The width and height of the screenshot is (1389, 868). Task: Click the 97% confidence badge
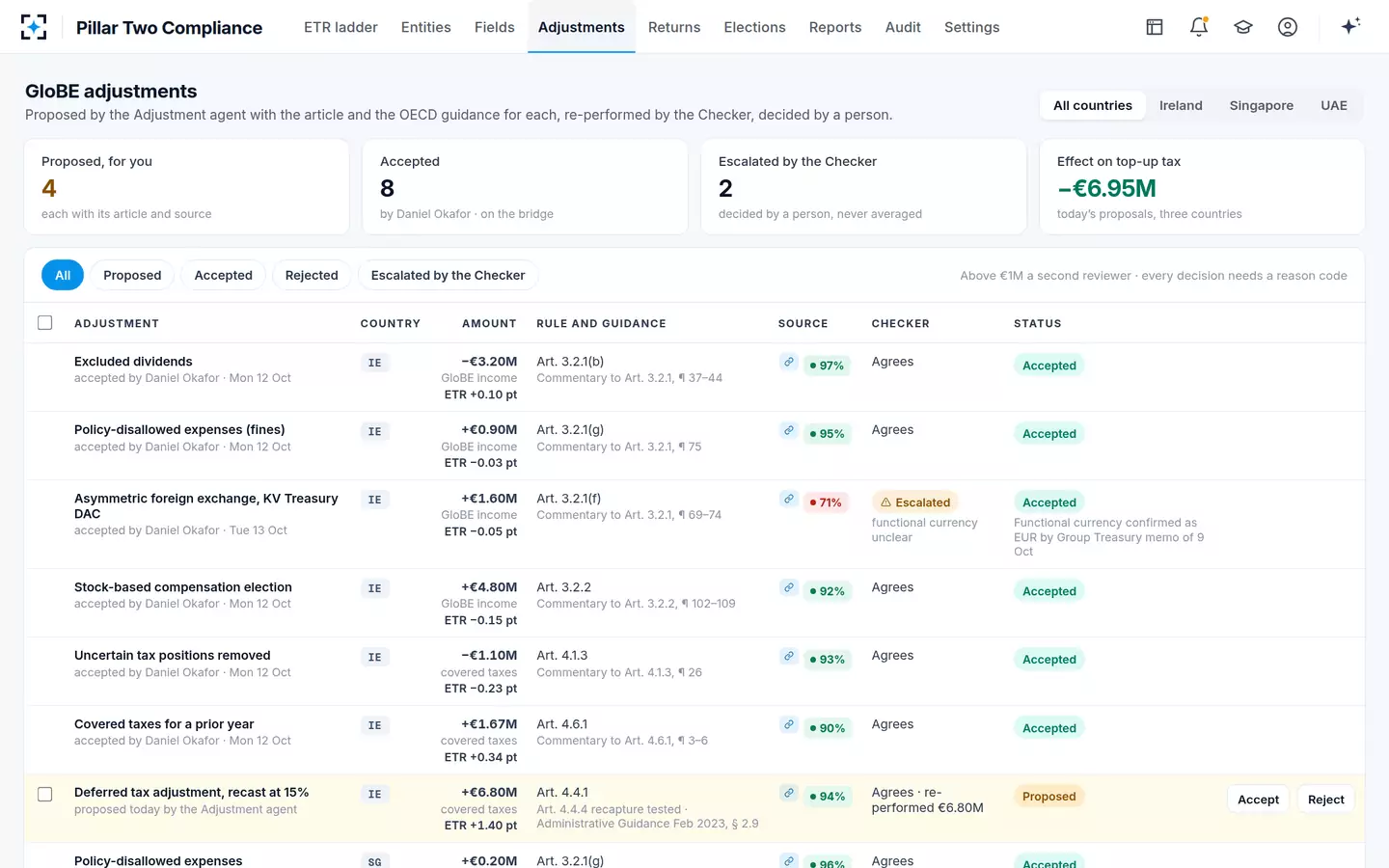(827, 366)
